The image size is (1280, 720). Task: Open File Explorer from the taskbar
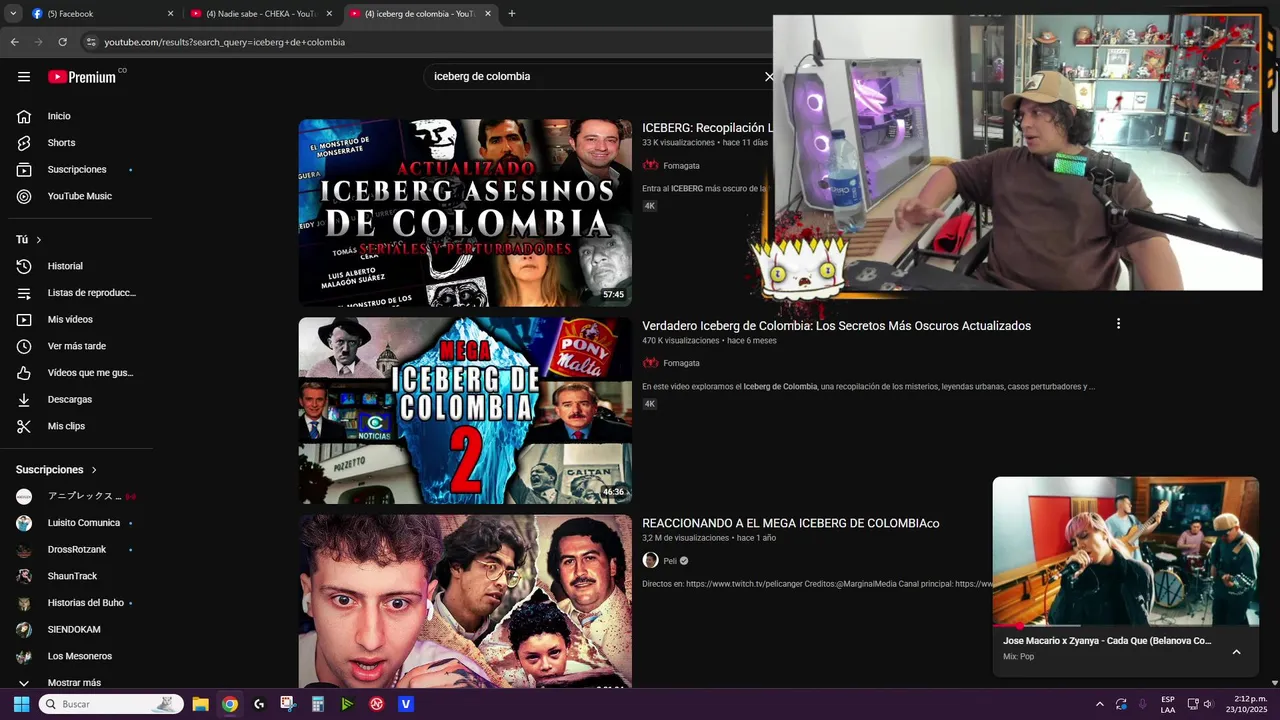[x=200, y=704]
